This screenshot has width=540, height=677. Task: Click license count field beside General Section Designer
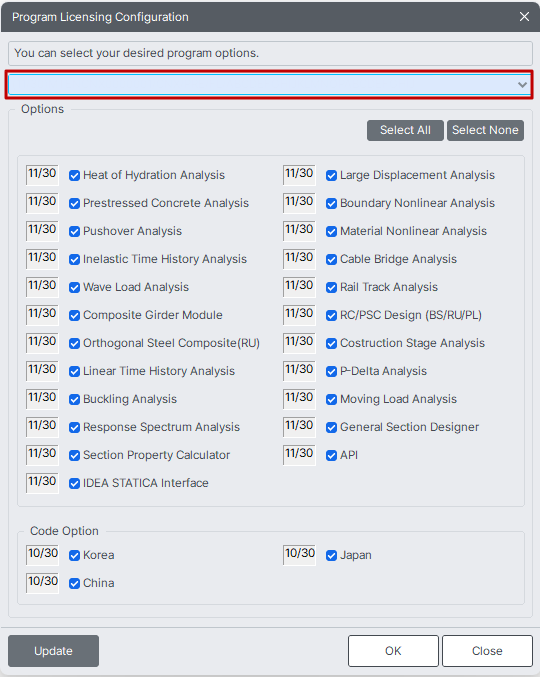point(299,426)
